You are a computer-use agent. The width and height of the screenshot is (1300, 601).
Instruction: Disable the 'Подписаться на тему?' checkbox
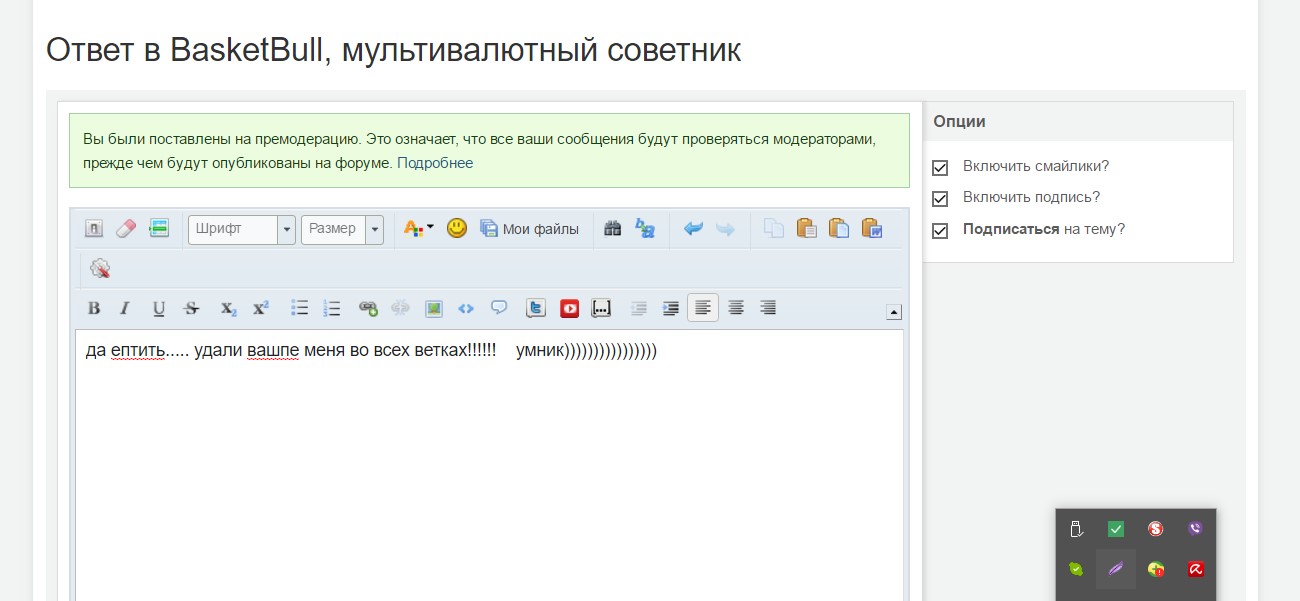[x=940, y=231]
